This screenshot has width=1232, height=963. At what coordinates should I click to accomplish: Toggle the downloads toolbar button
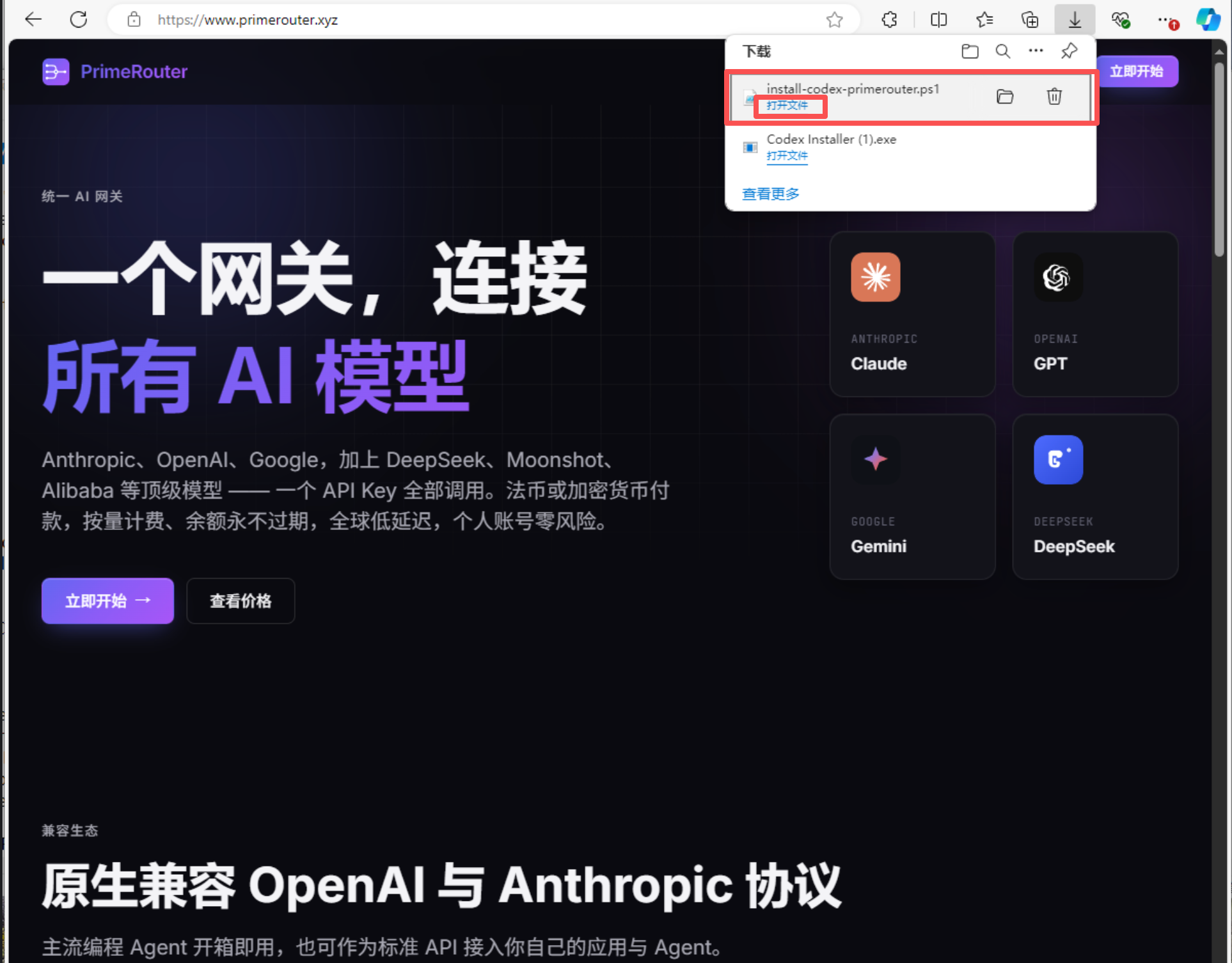pyautogui.click(x=1075, y=20)
